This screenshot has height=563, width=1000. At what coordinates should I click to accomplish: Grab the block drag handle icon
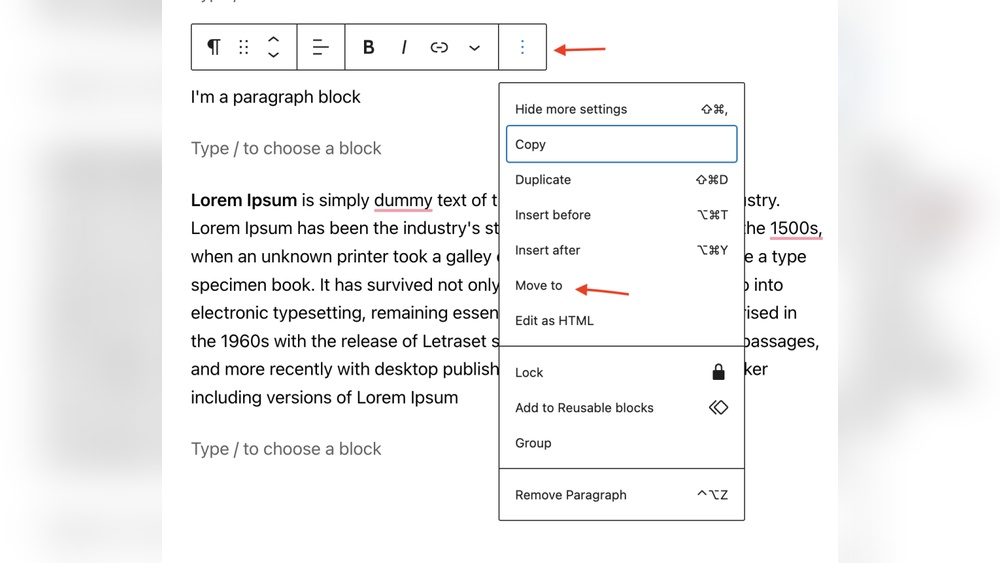(244, 47)
